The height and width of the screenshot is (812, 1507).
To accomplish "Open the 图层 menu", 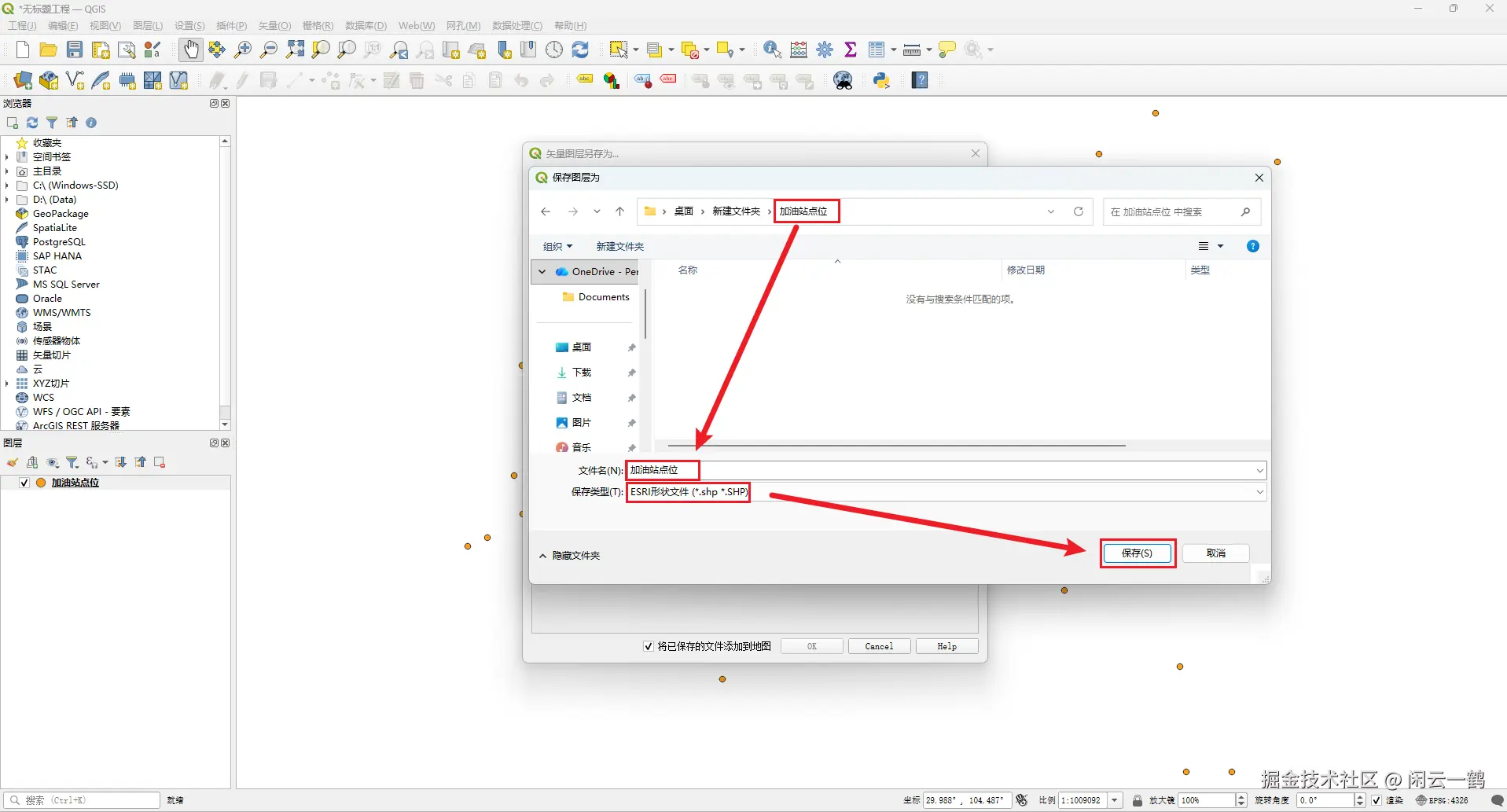I will [x=148, y=26].
